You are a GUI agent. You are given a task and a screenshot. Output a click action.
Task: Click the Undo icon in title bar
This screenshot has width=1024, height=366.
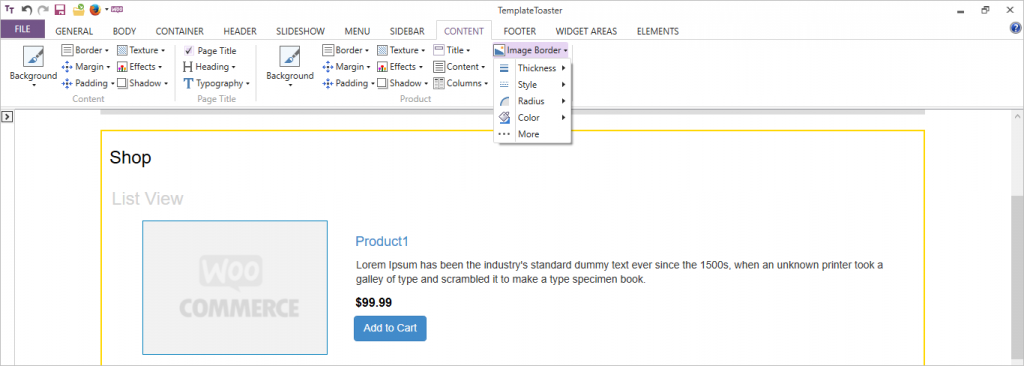tap(27, 10)
